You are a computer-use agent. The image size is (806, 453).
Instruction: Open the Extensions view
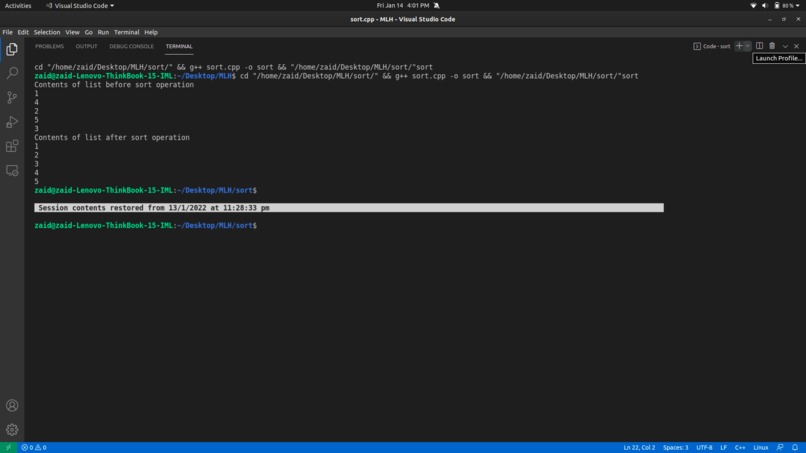click(12, 146)
